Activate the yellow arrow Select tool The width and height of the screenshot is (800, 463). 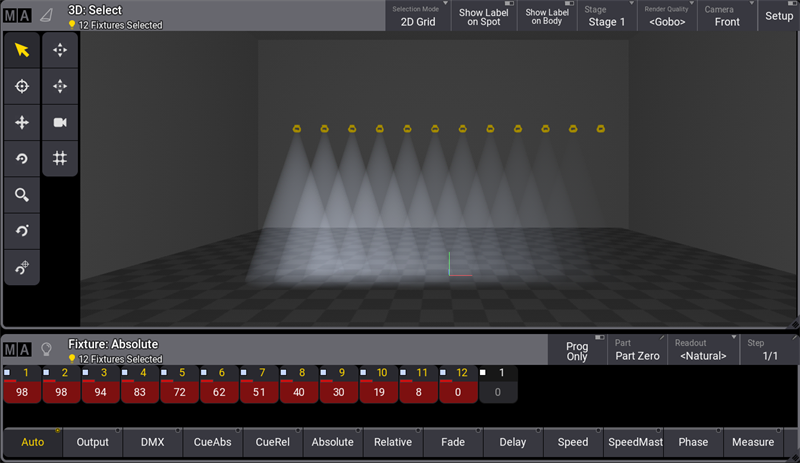[22, 50]
